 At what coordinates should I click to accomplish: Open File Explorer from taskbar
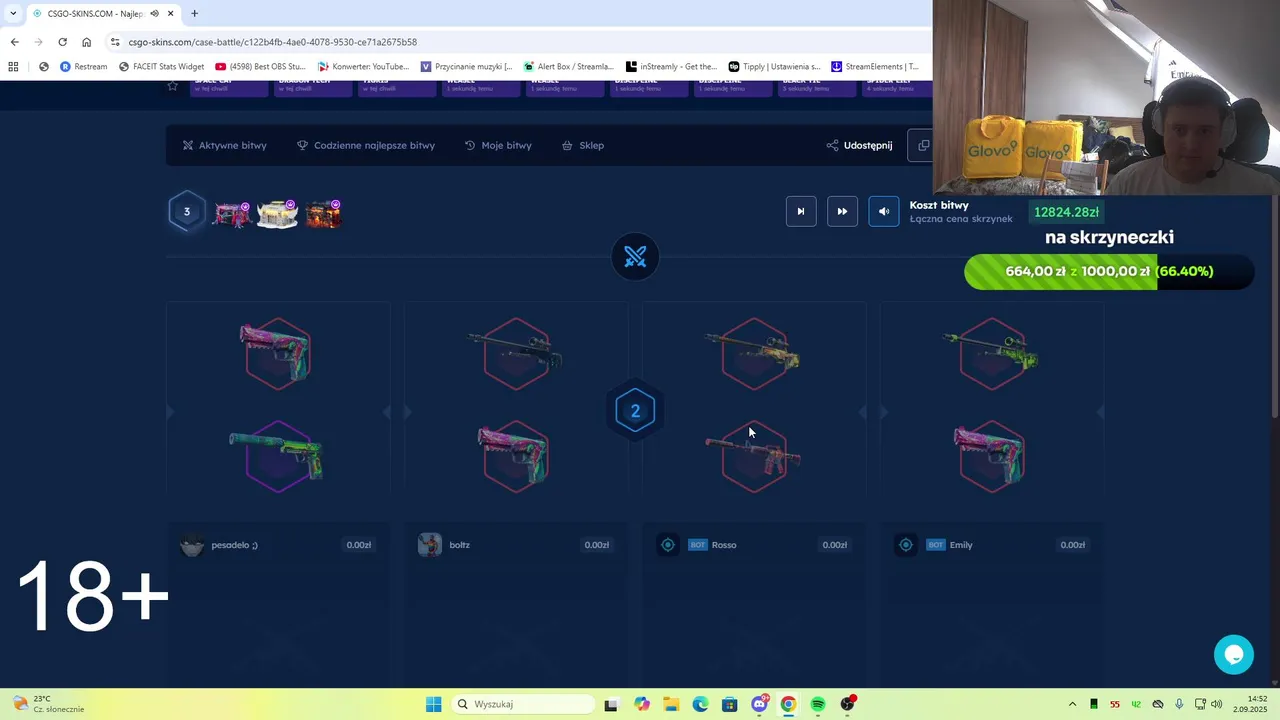click(x=671, y=704)
